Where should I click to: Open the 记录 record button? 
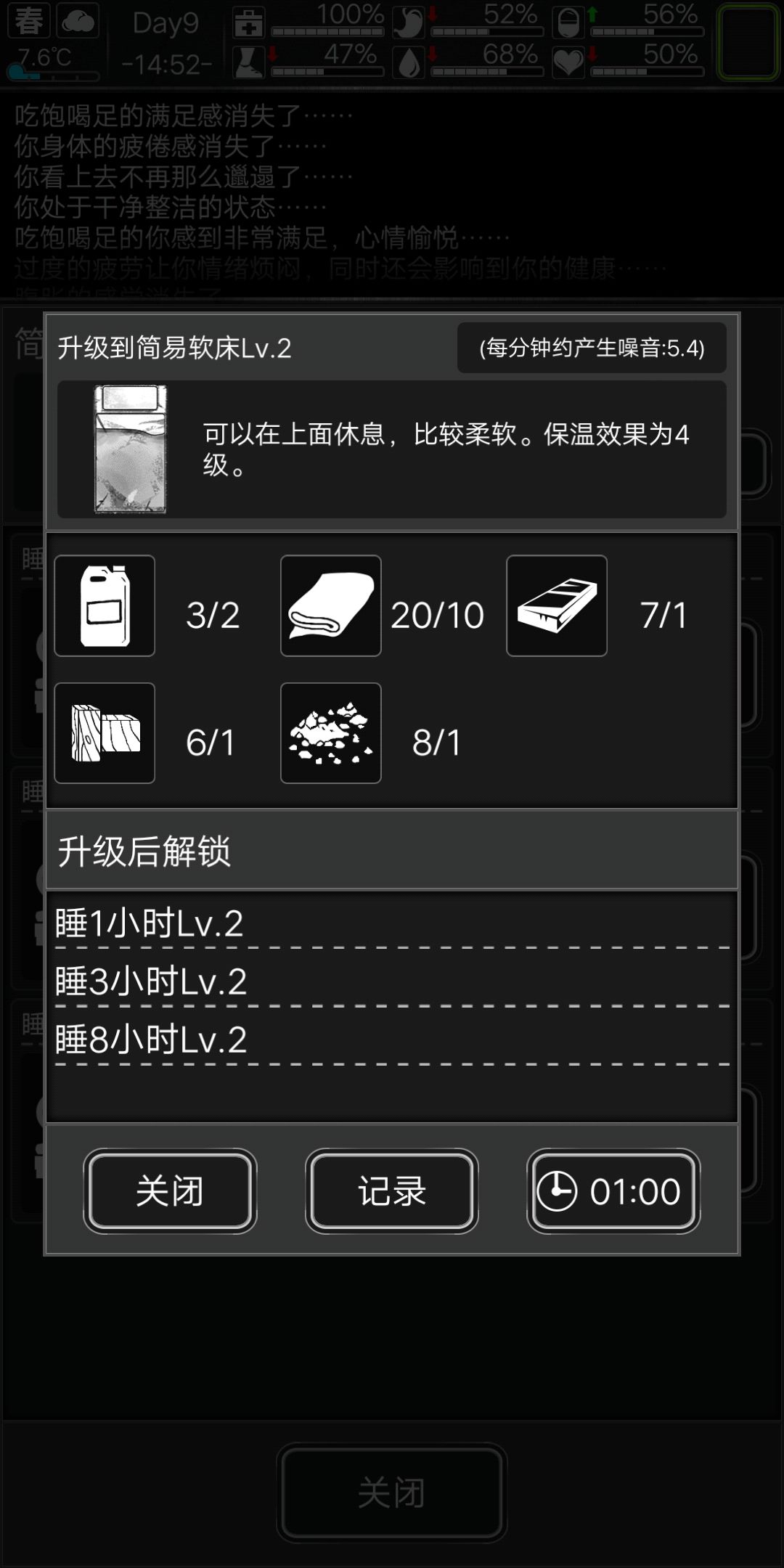[x=392, y=1191]
